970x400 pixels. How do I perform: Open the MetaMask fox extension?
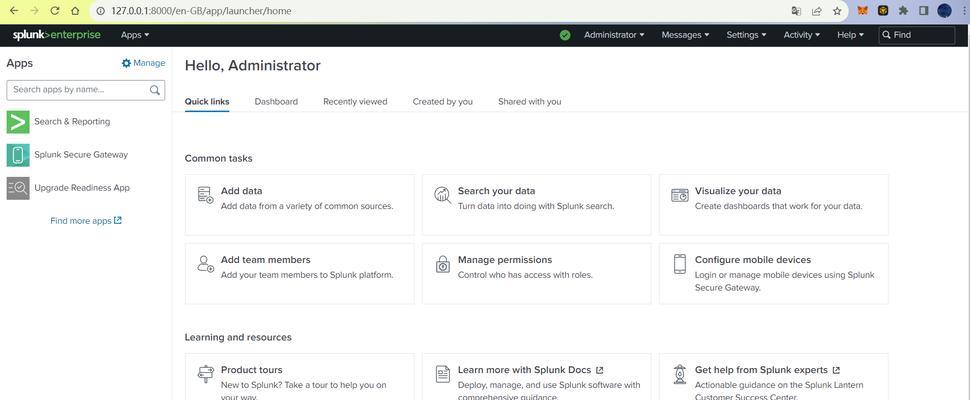pos(862,11)
